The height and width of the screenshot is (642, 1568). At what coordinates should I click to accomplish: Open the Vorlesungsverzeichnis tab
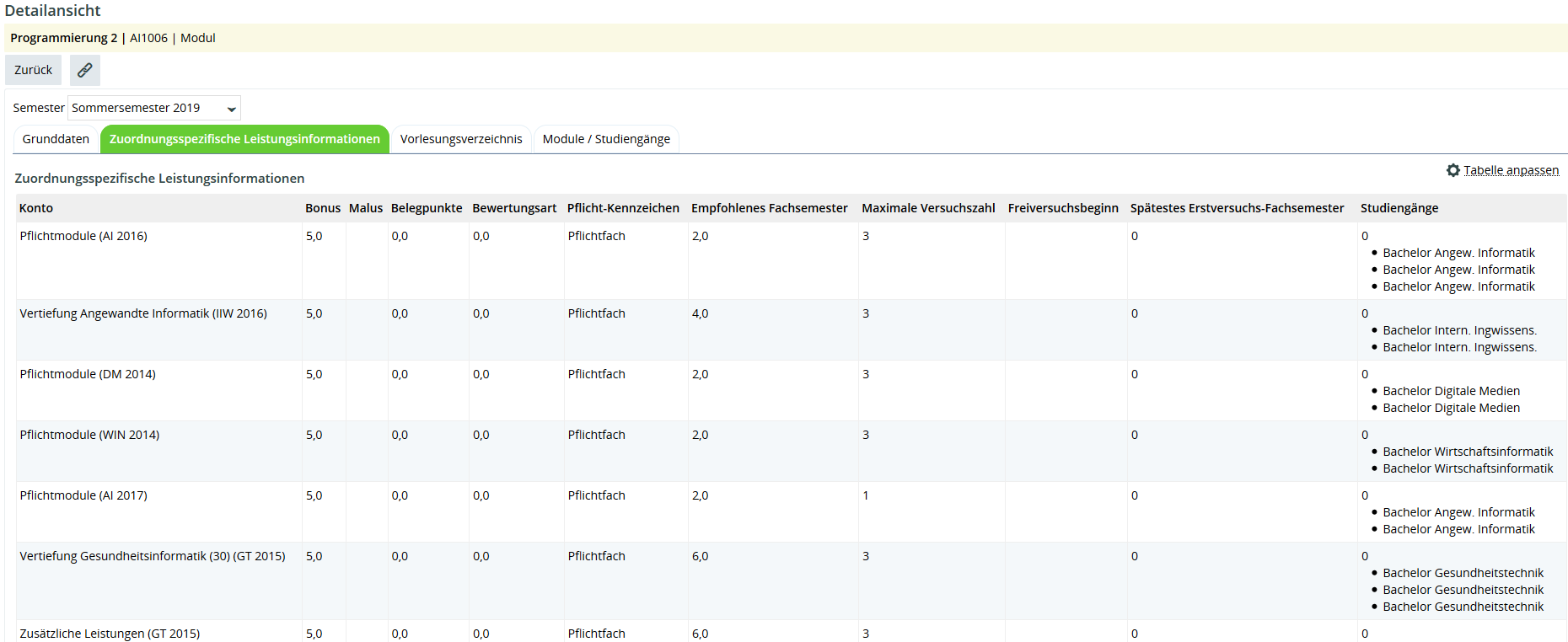(x=461, y=139)
